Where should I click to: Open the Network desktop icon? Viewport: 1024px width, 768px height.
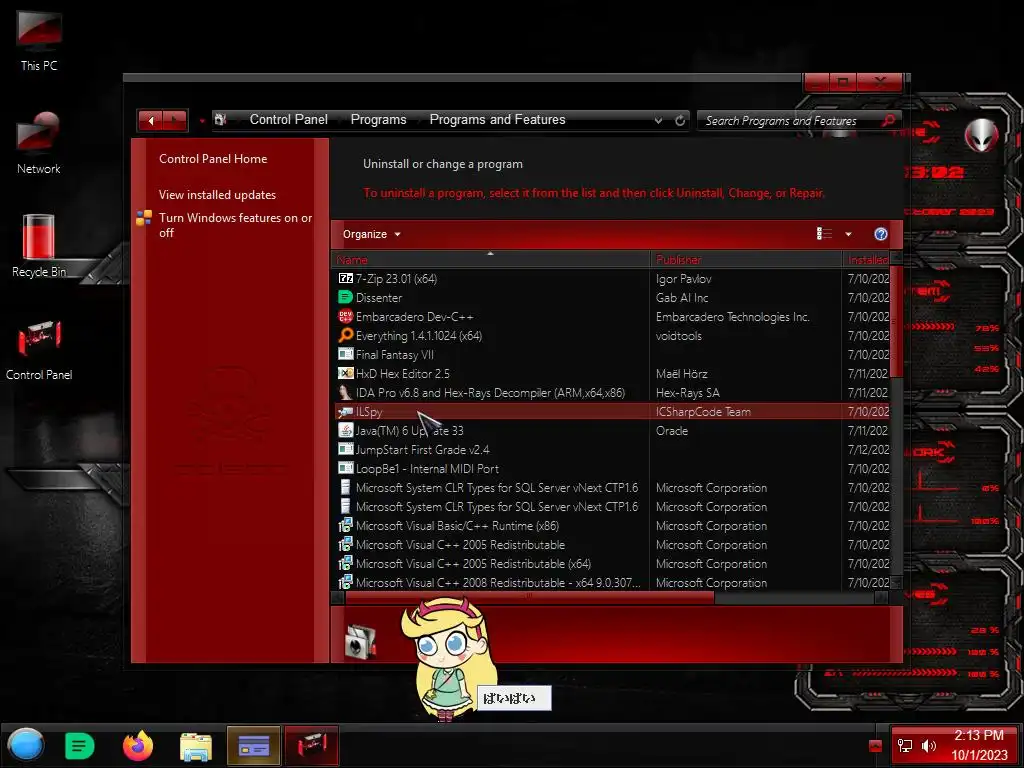[39, 144]
